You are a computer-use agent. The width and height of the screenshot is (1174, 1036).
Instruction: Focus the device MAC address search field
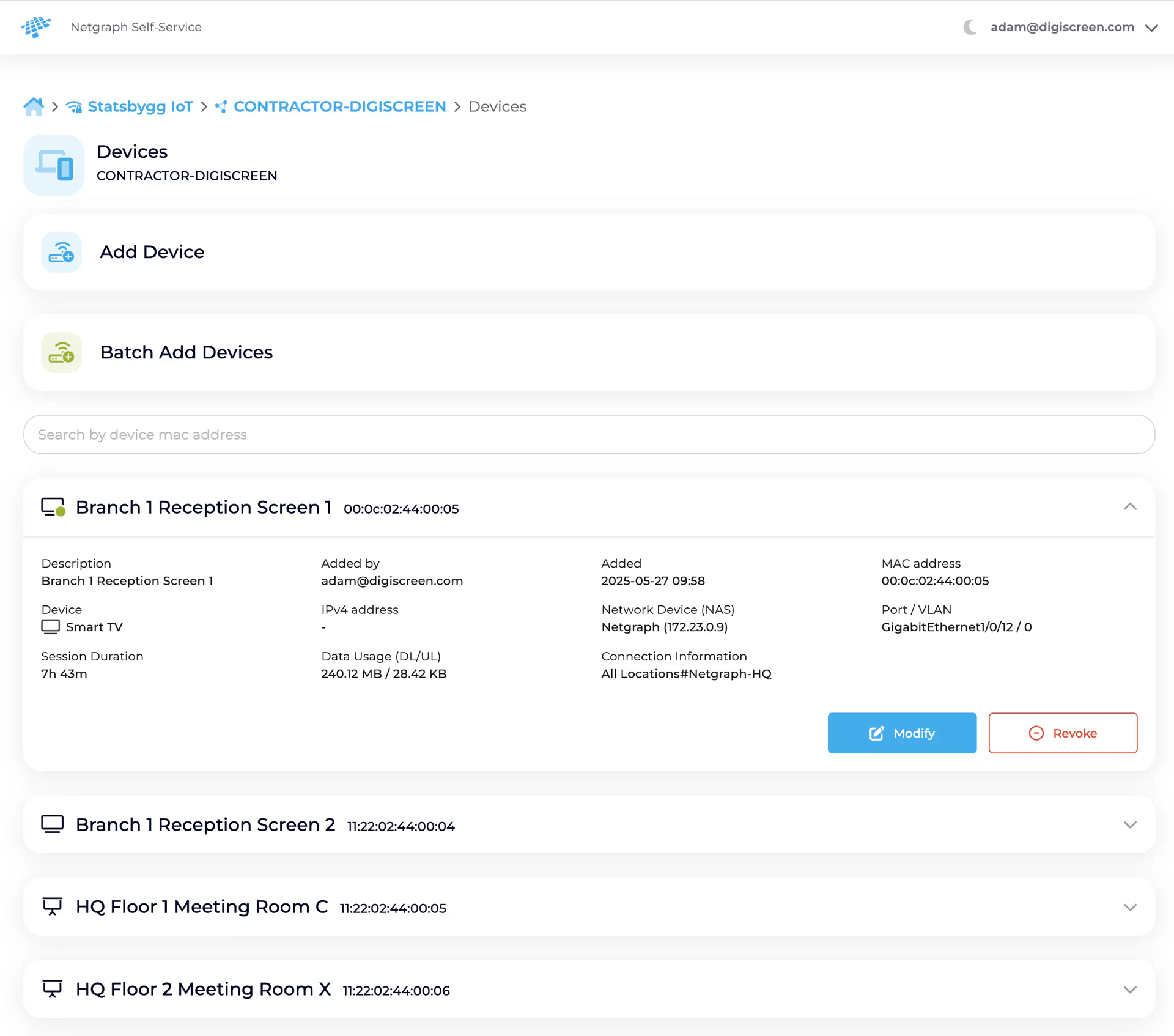pyautogui.click(x=589, y=434)
